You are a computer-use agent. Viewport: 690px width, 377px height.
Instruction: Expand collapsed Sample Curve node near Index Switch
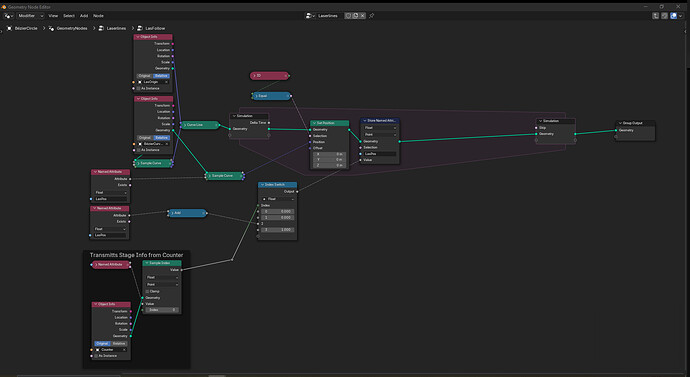(x=209, y=176)
